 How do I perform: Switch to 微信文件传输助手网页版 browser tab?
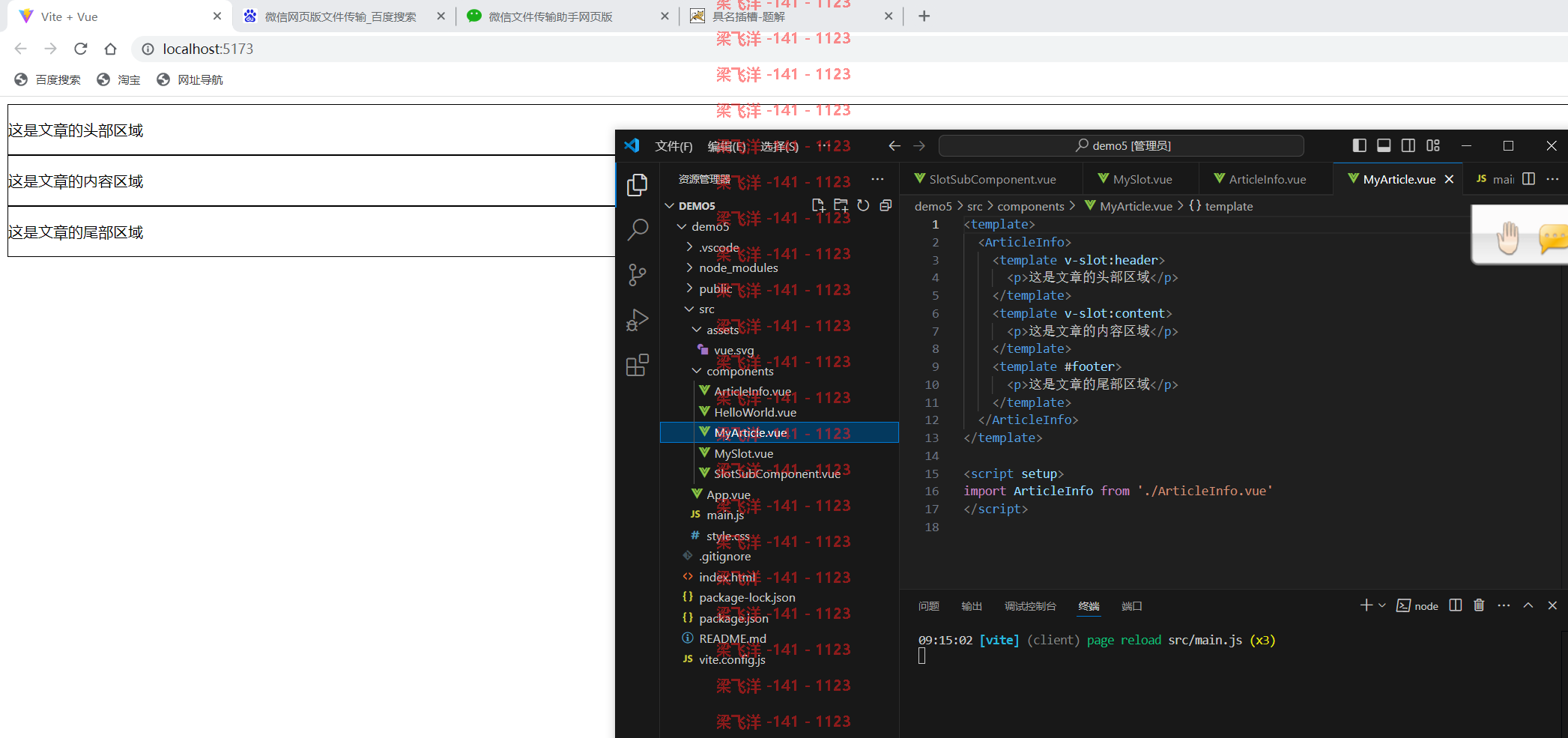pyautogui.click(x=566, y=16)
